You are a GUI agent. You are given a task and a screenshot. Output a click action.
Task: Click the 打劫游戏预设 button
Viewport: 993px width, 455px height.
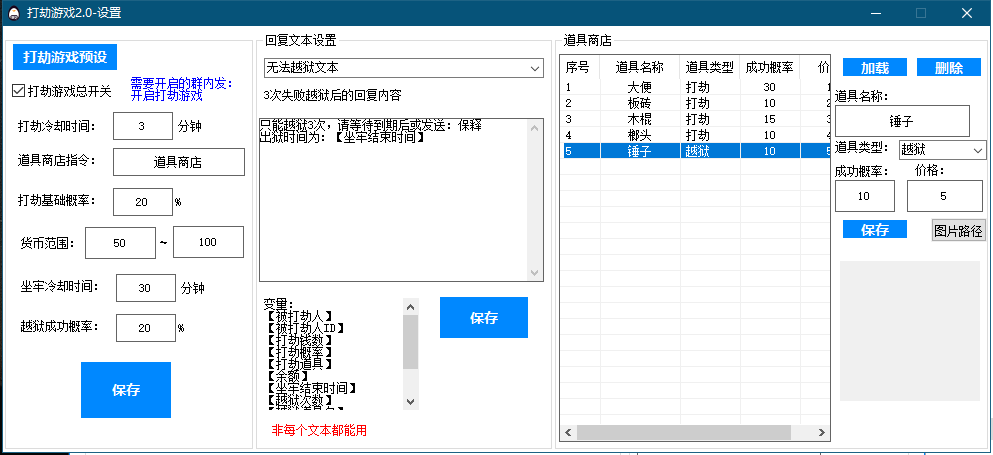(65, 57)
